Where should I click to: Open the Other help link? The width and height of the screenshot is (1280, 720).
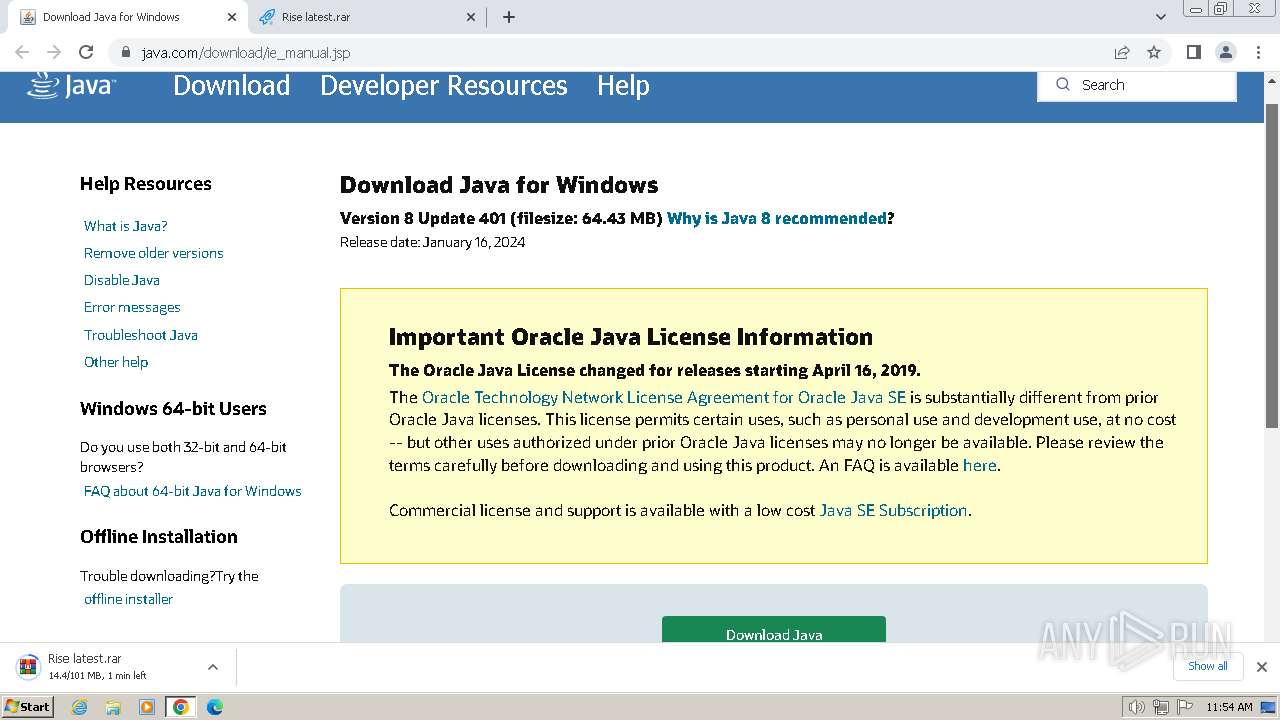click(116, 362)
